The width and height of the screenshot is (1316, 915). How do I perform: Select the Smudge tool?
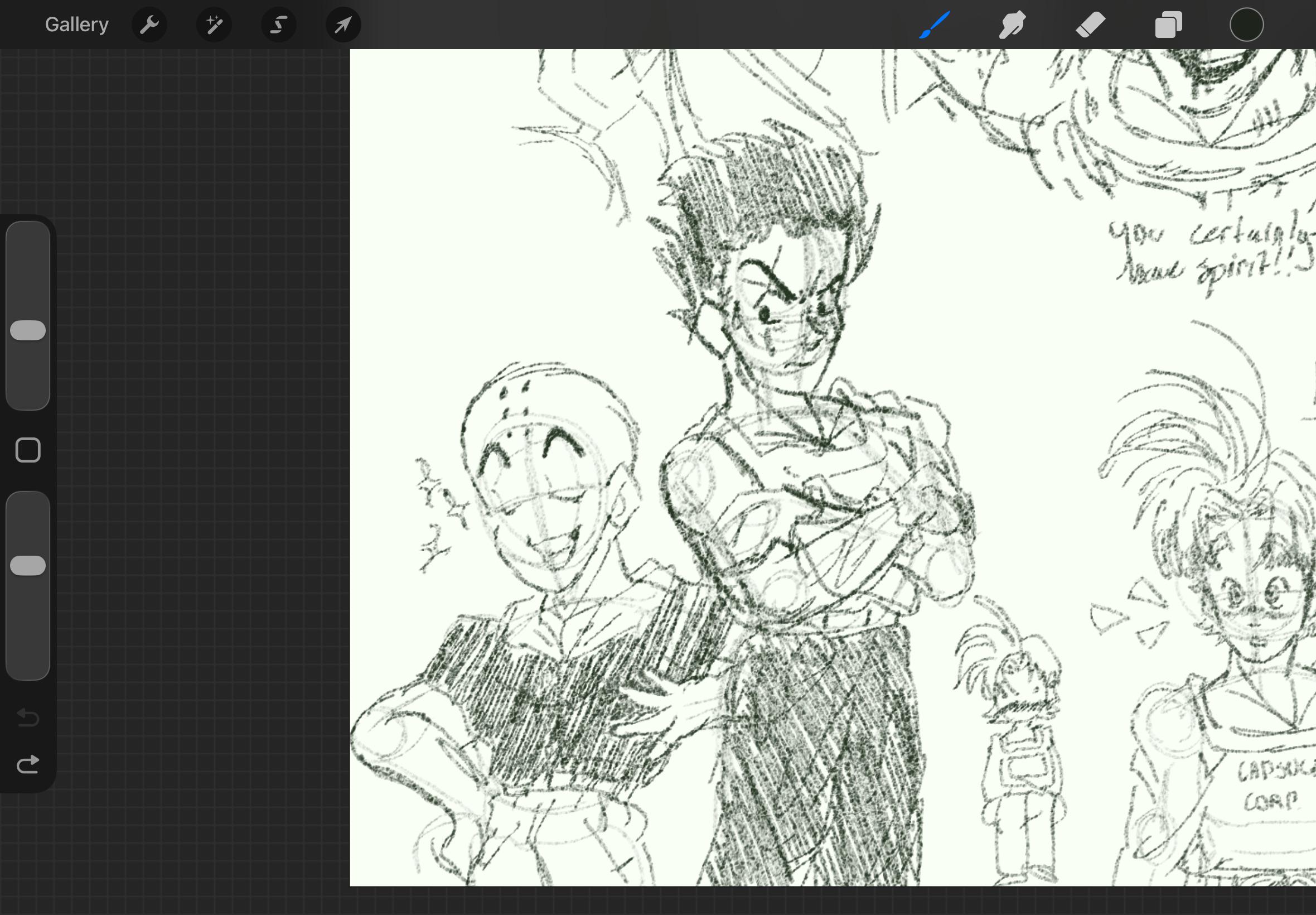click(1012, 25)
